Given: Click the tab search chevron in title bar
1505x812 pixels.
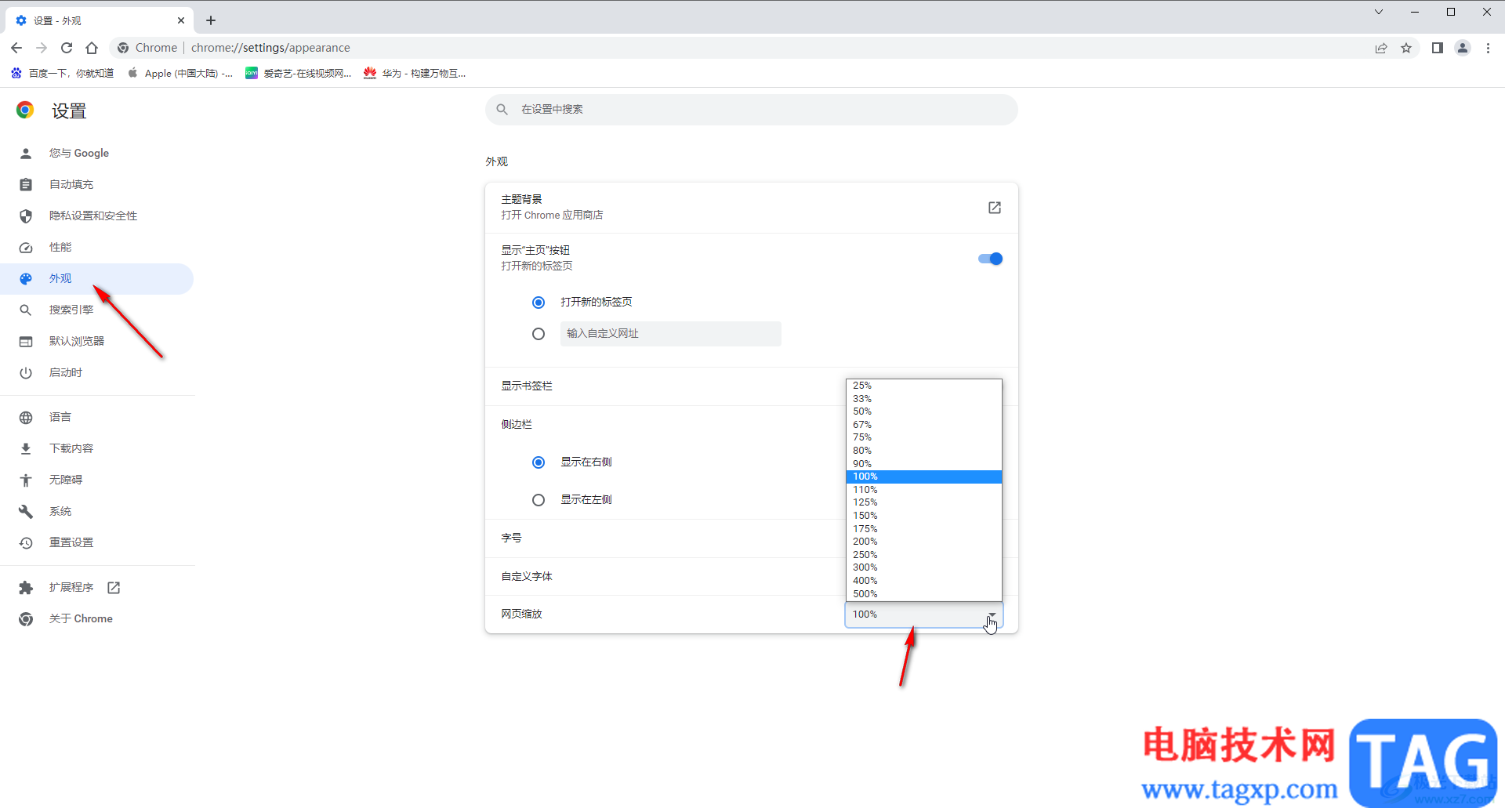Looking at the screenshot, I should click(x=1379, y=12).
